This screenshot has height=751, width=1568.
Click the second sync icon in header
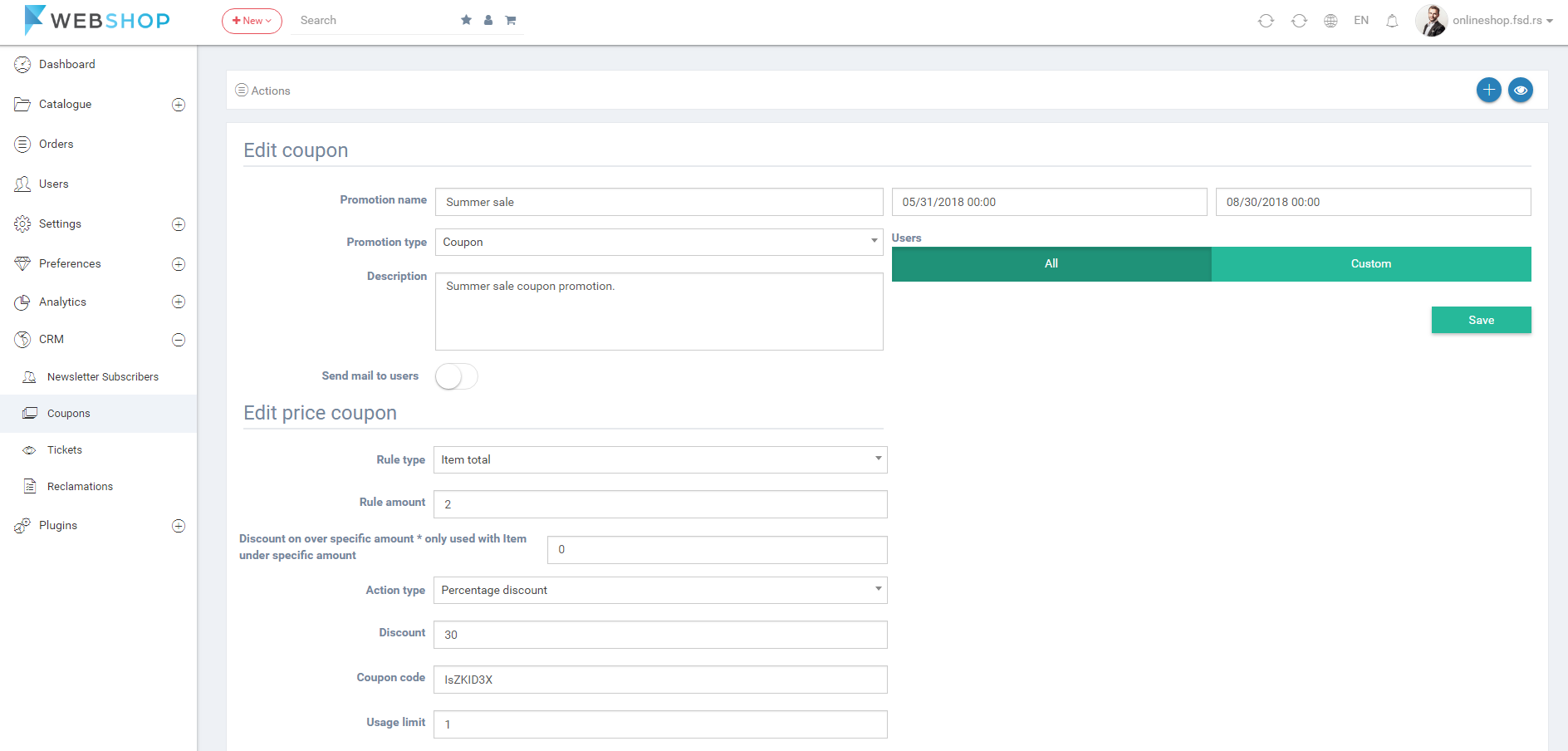[1299, 21]
